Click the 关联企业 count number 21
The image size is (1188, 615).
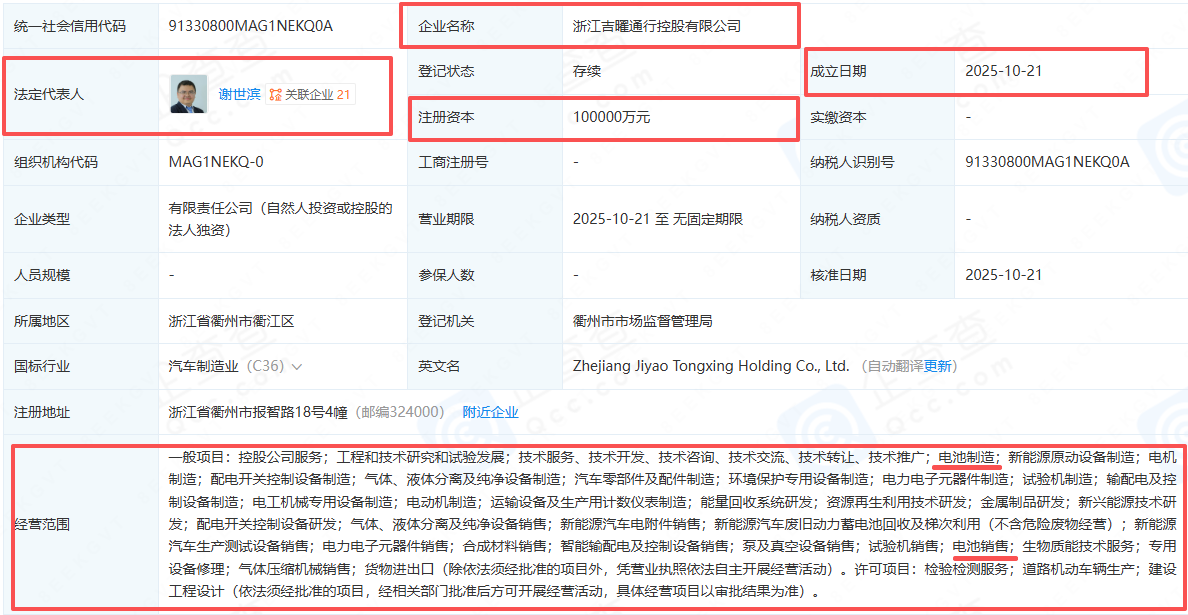[343, 95]
